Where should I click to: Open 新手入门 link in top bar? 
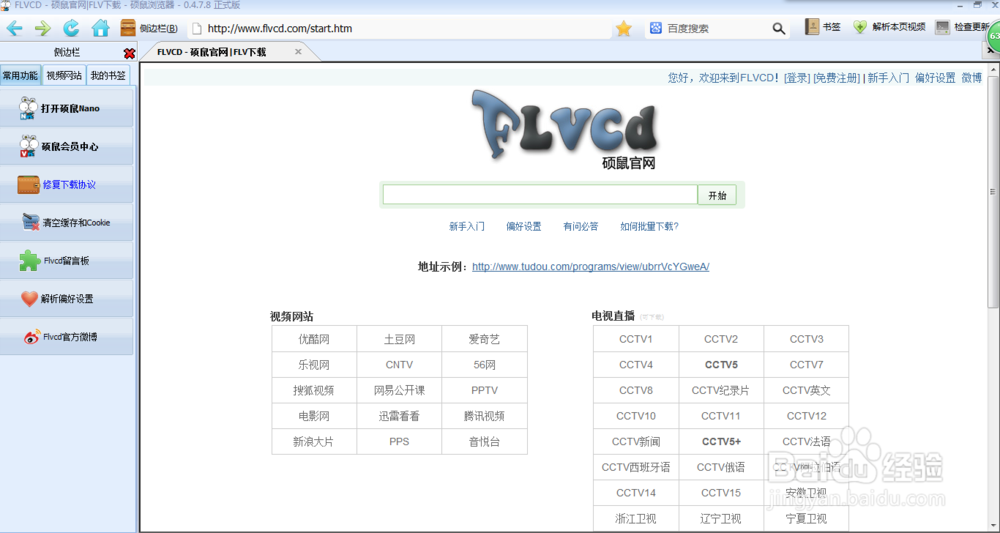(888, 78)
